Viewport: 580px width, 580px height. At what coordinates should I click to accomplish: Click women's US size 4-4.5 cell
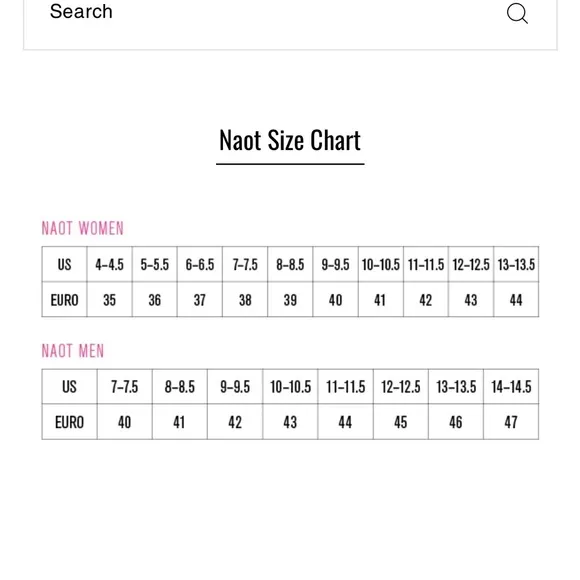click(109, 264)
